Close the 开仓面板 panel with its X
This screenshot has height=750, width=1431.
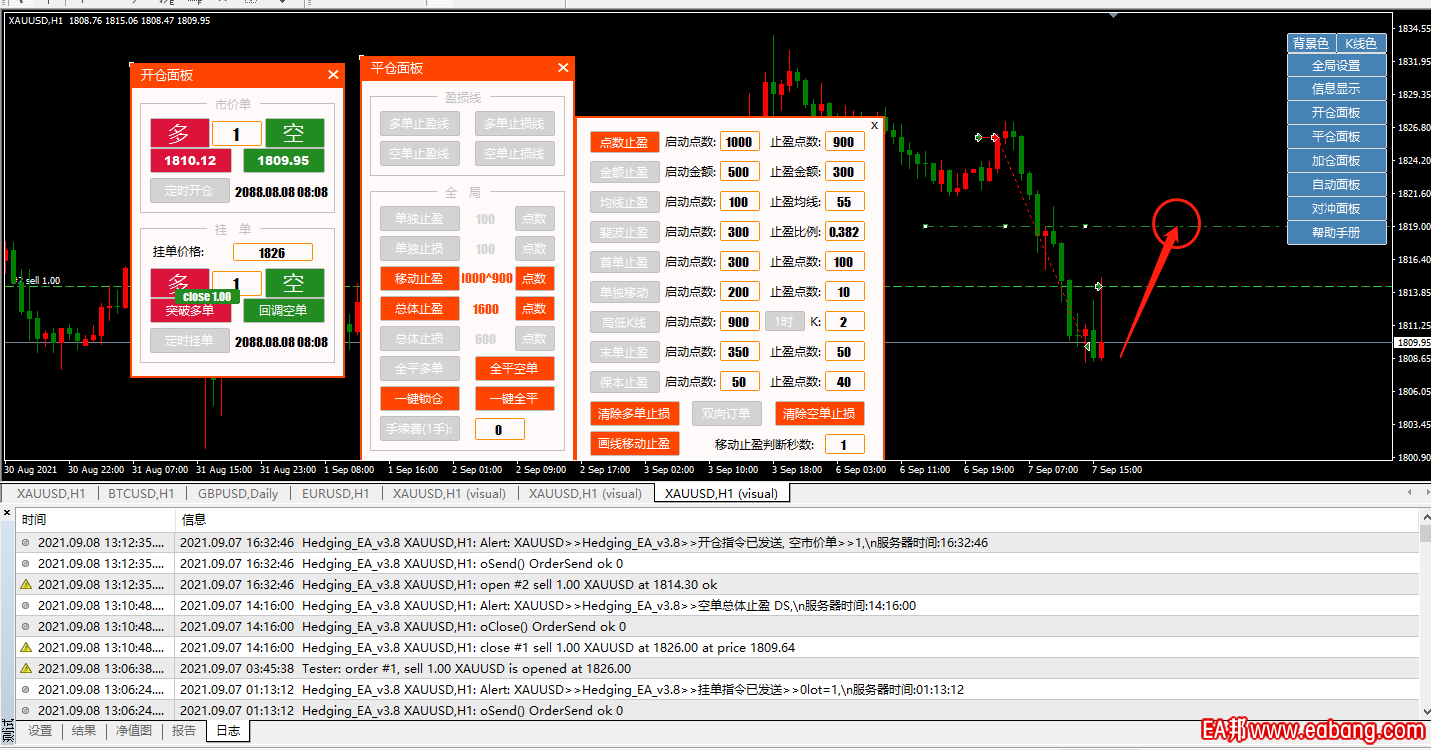(333, 74)
